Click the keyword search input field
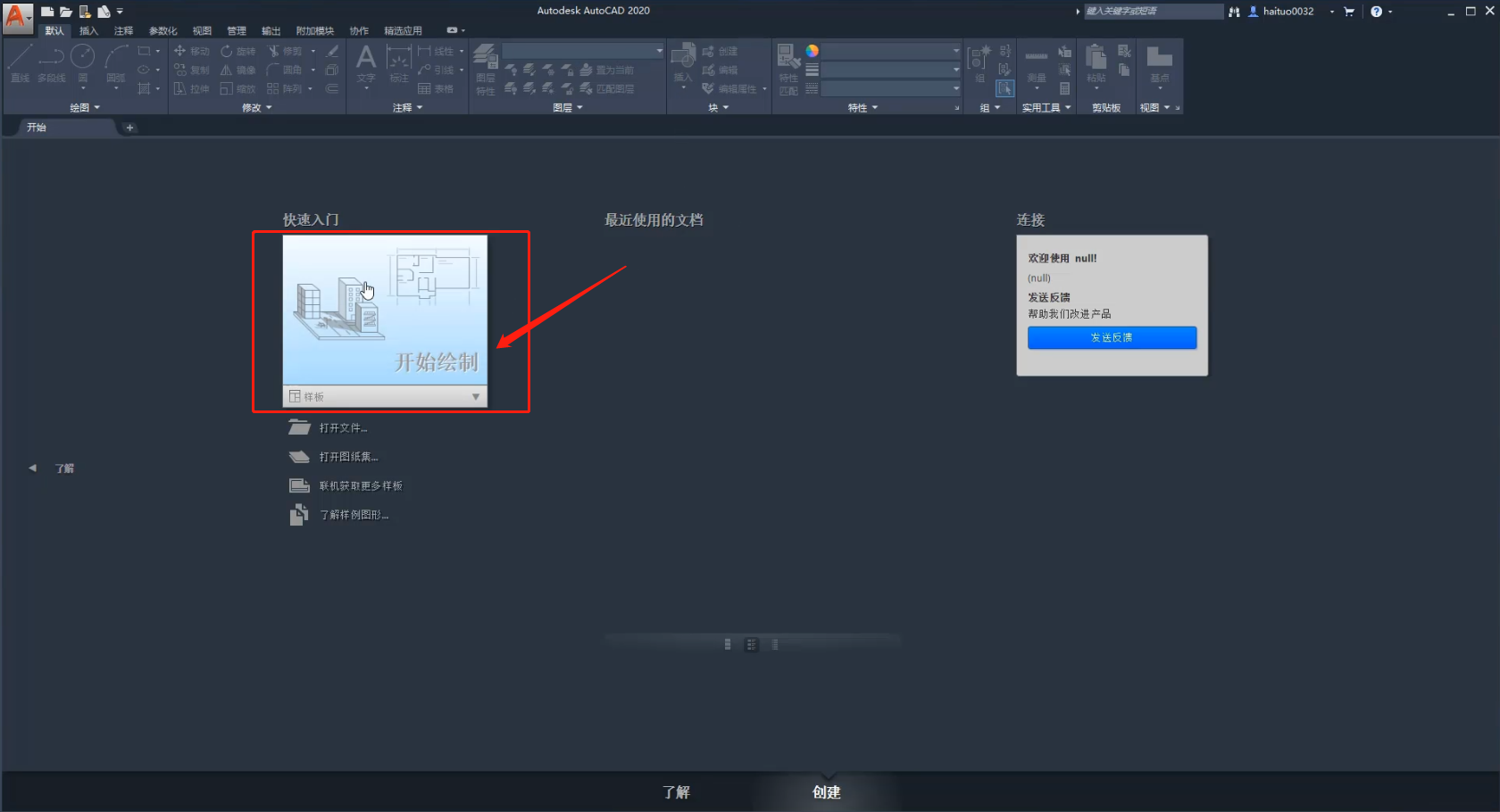Viewport: 1500px width, 812px height. pos(1153,12)
